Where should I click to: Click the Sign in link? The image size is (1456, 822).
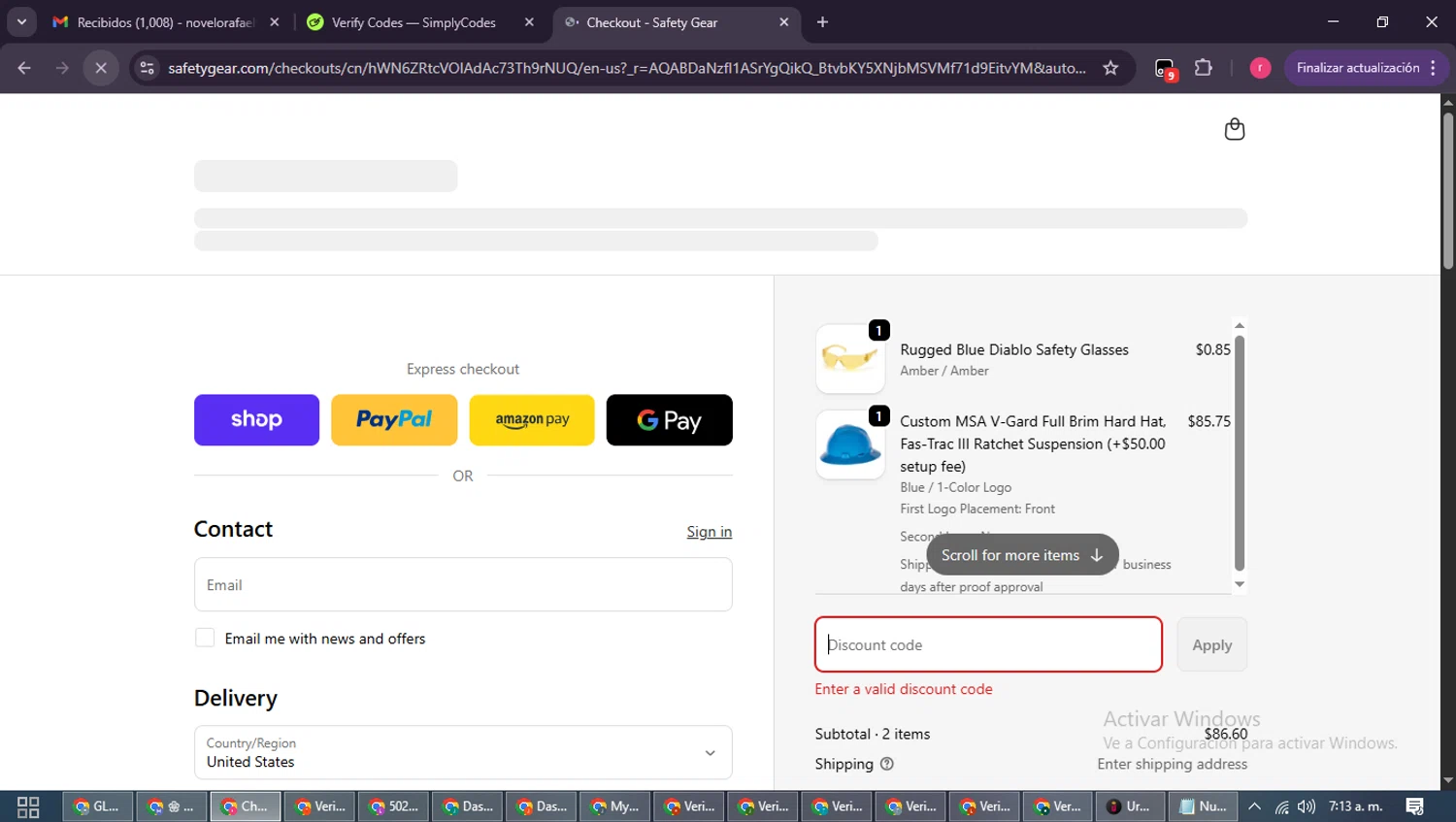(709, 532)
